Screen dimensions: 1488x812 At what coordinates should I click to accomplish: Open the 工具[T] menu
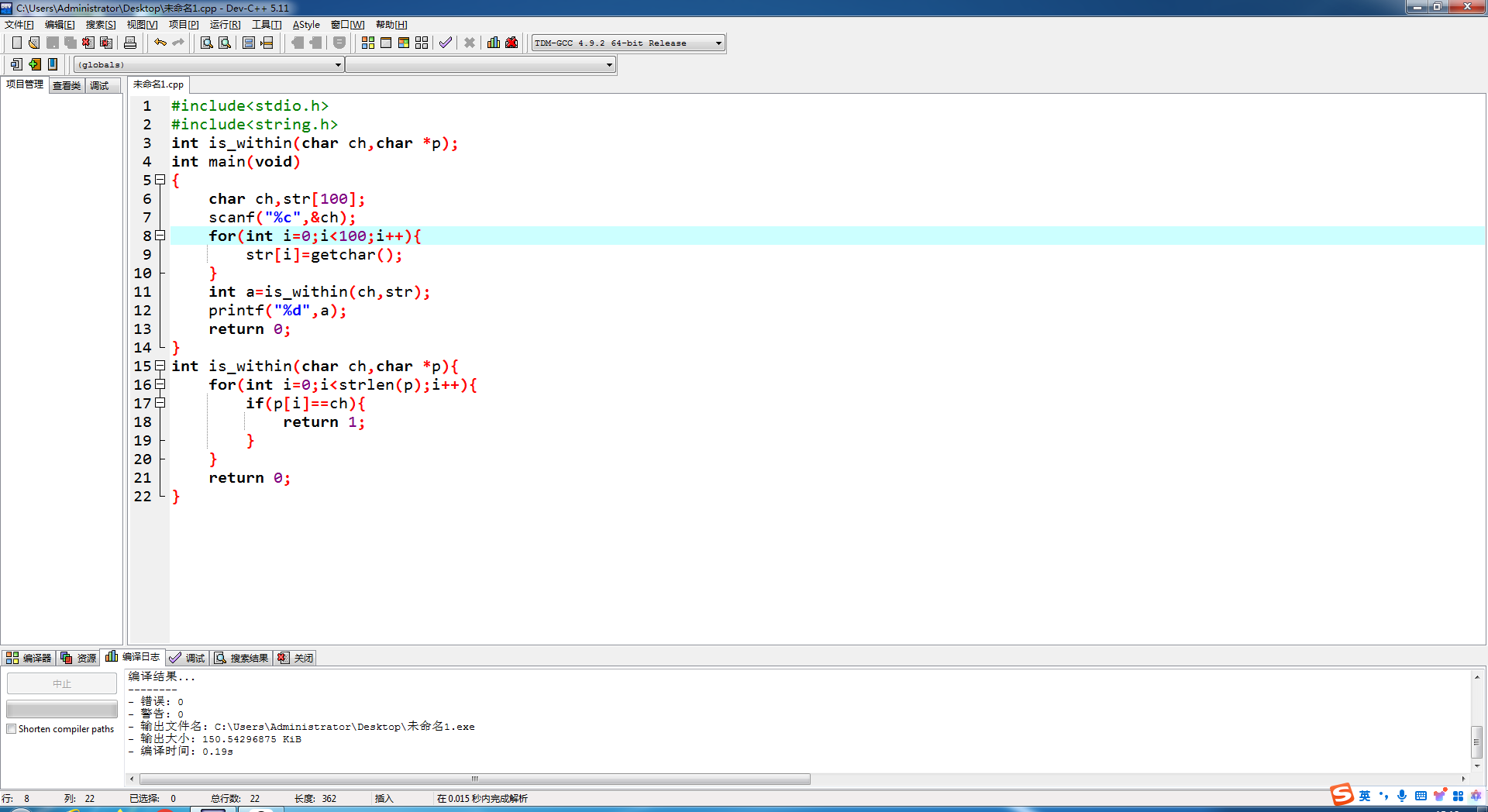pyautogui.click(x=267, y=25)
